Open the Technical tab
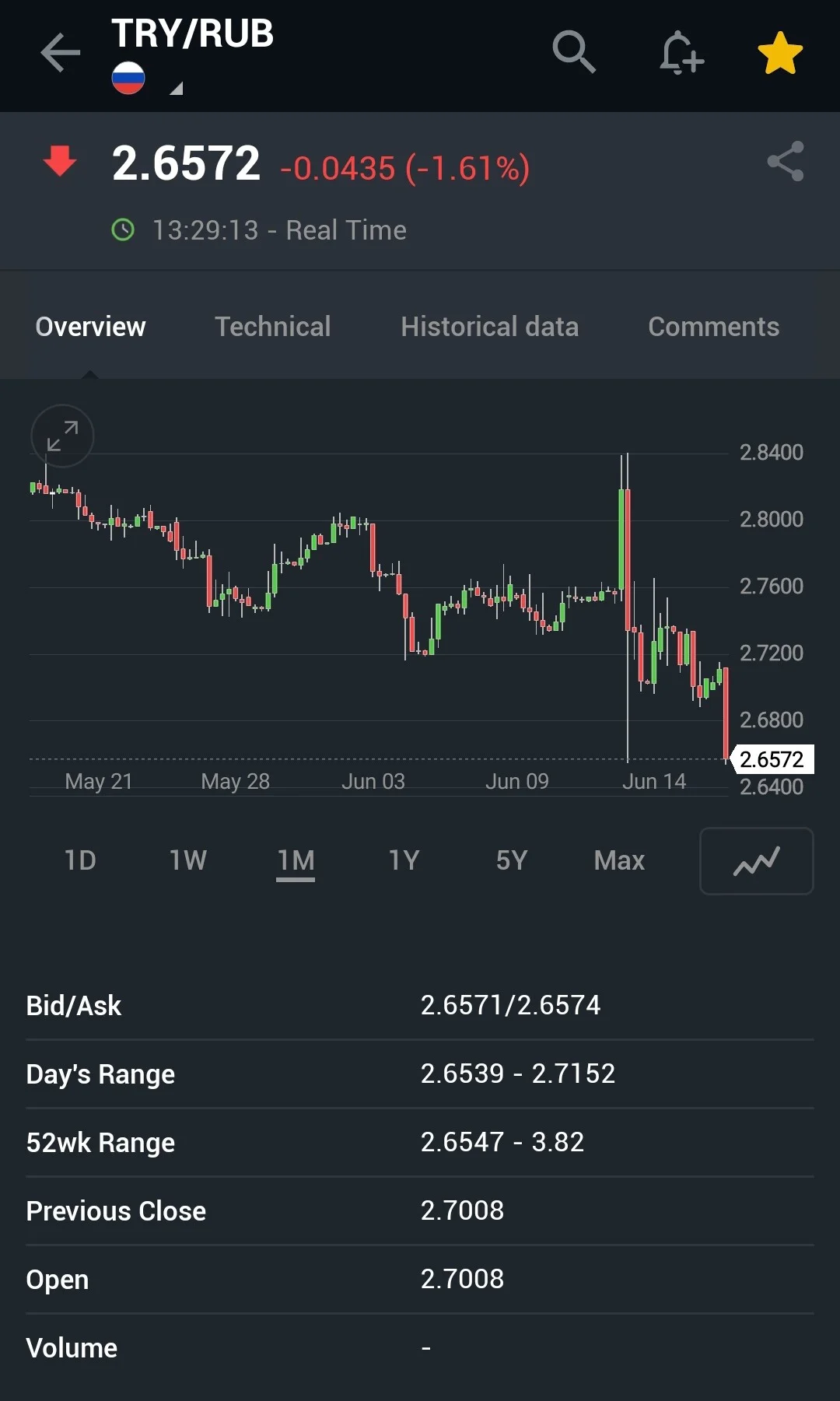Screen dimensions: 840x1401 [x=272, y=327]
